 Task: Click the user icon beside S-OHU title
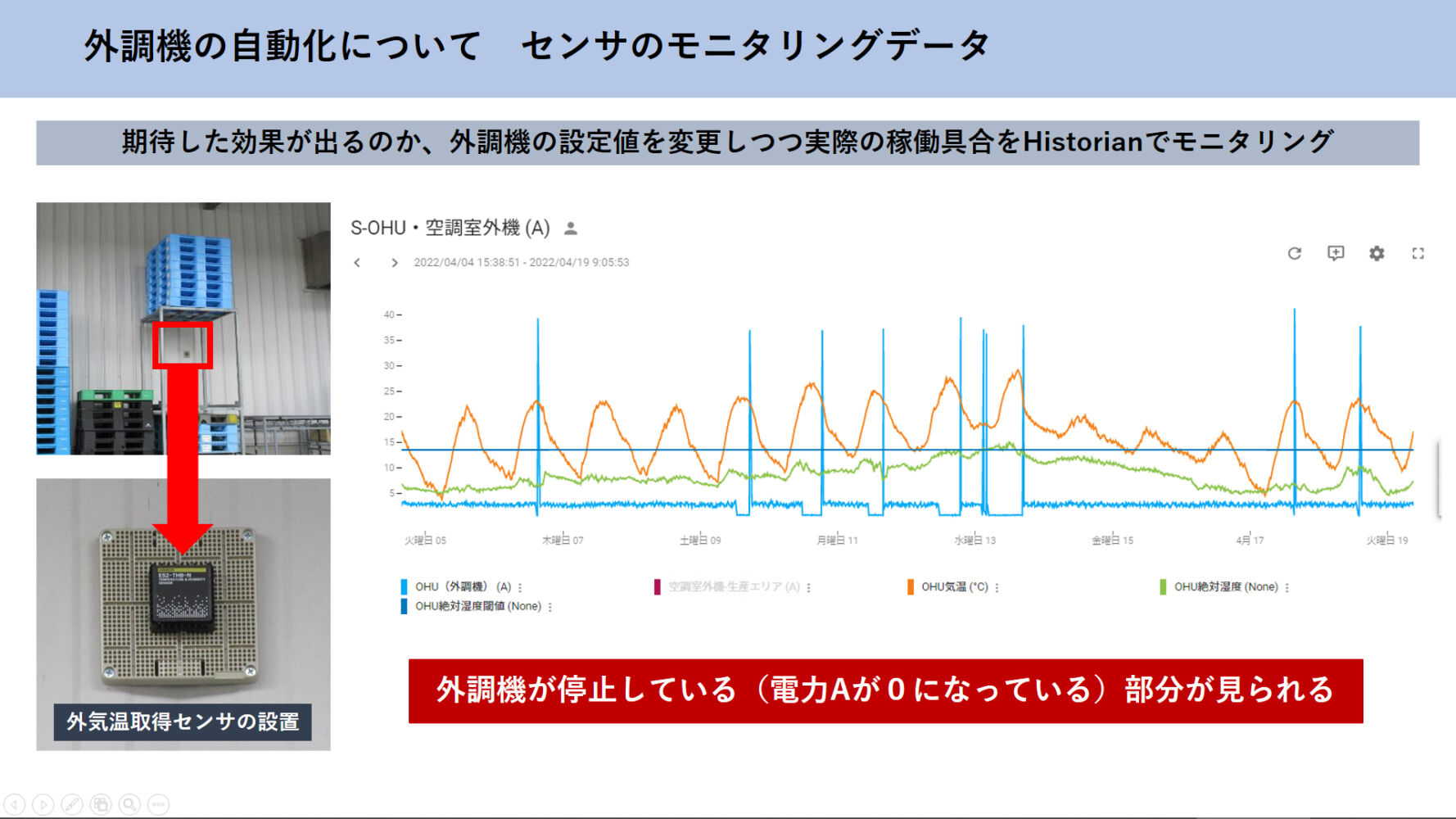571,229
